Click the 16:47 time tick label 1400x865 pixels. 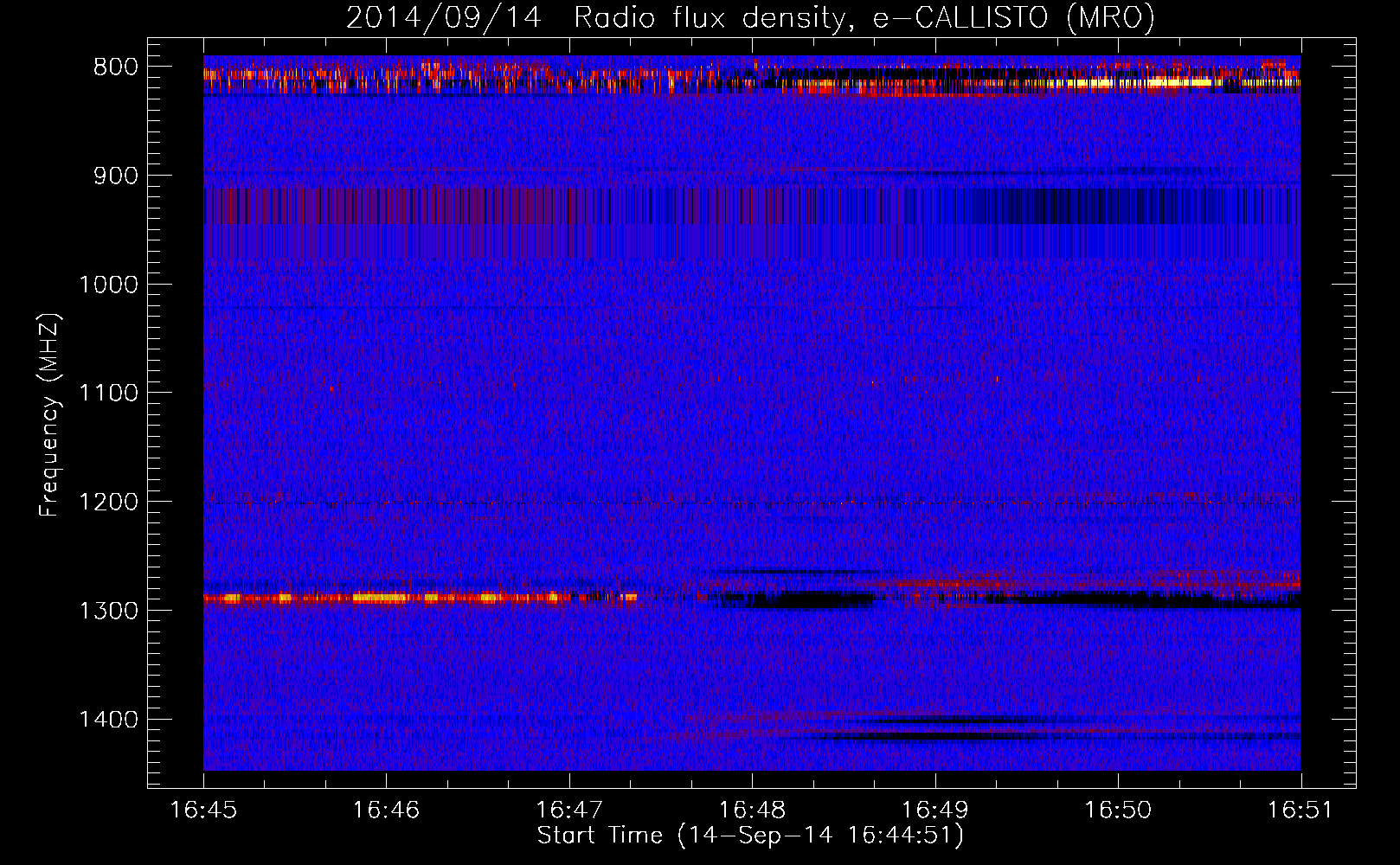click(569, 811)
